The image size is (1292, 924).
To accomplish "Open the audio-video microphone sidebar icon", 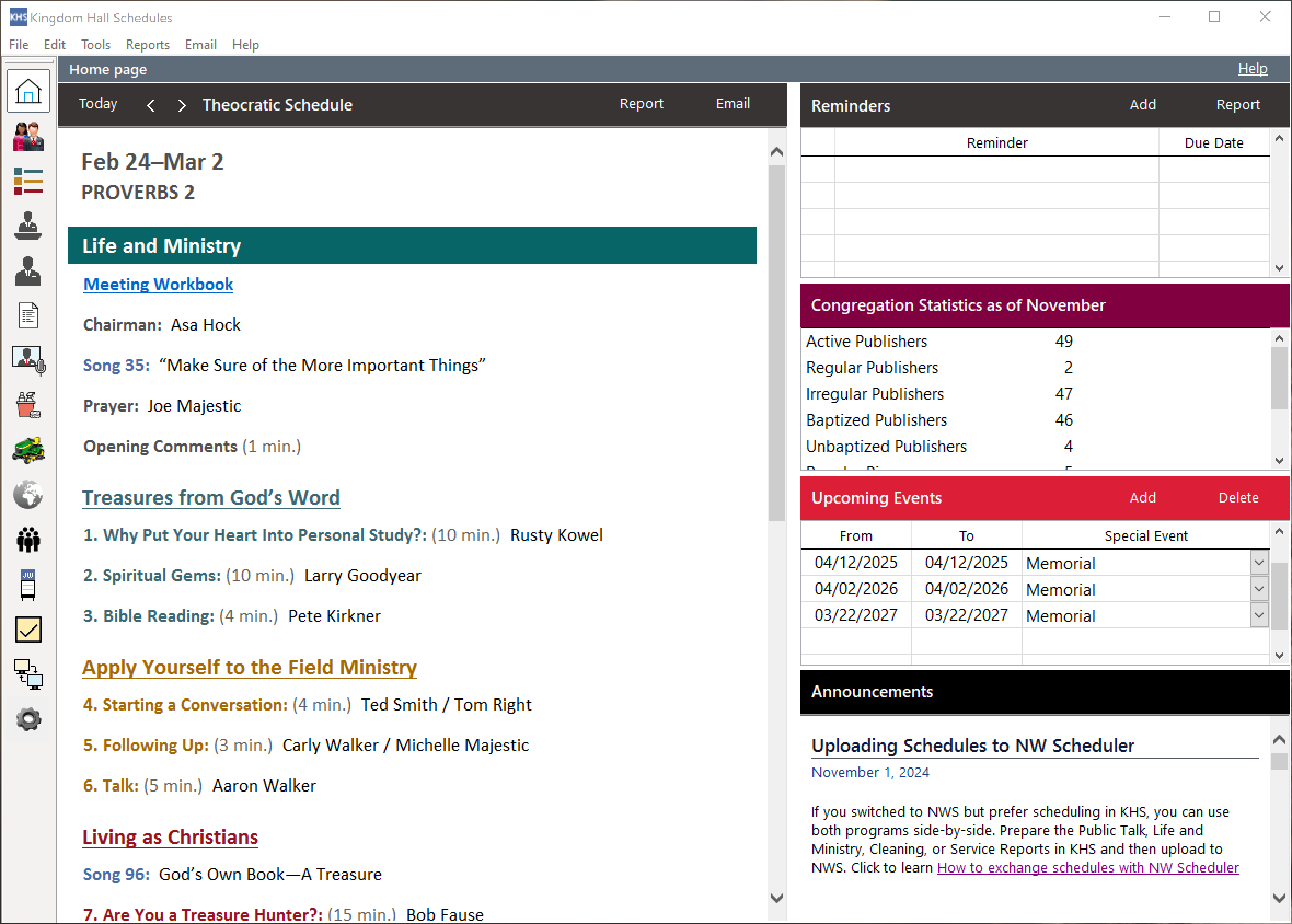I will coord(28,361).
